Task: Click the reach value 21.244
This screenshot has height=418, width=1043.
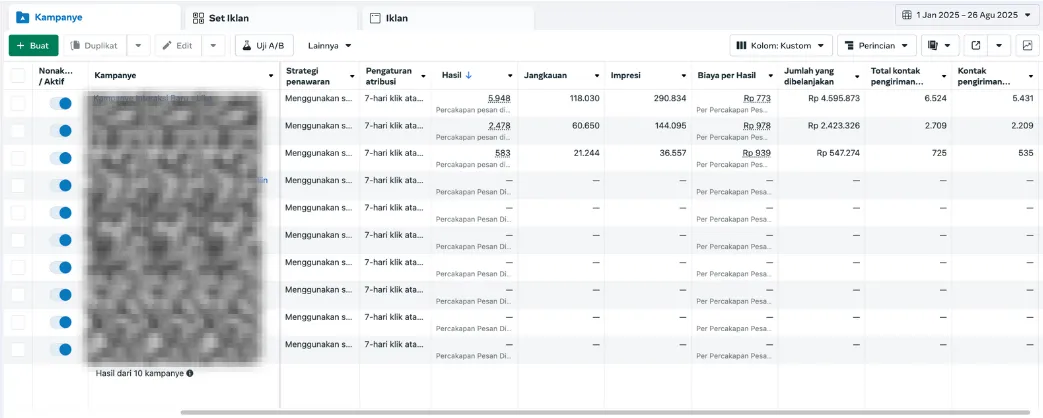Action: [587, 152]
